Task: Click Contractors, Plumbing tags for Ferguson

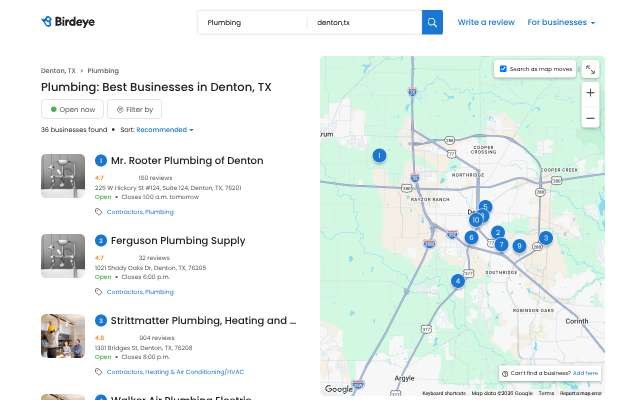Action: point(140,292)
